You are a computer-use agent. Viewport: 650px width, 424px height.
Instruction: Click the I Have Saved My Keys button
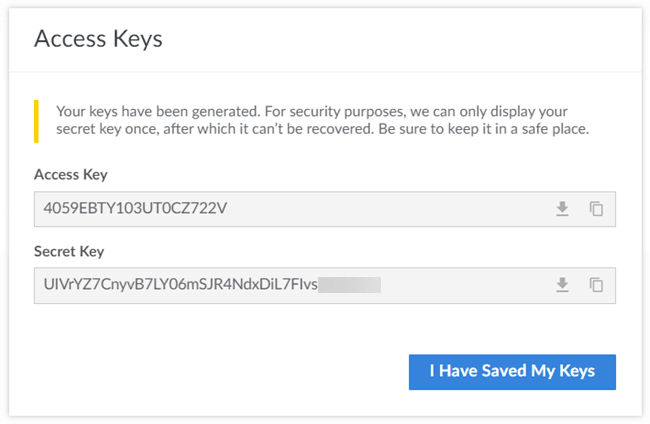512,371
